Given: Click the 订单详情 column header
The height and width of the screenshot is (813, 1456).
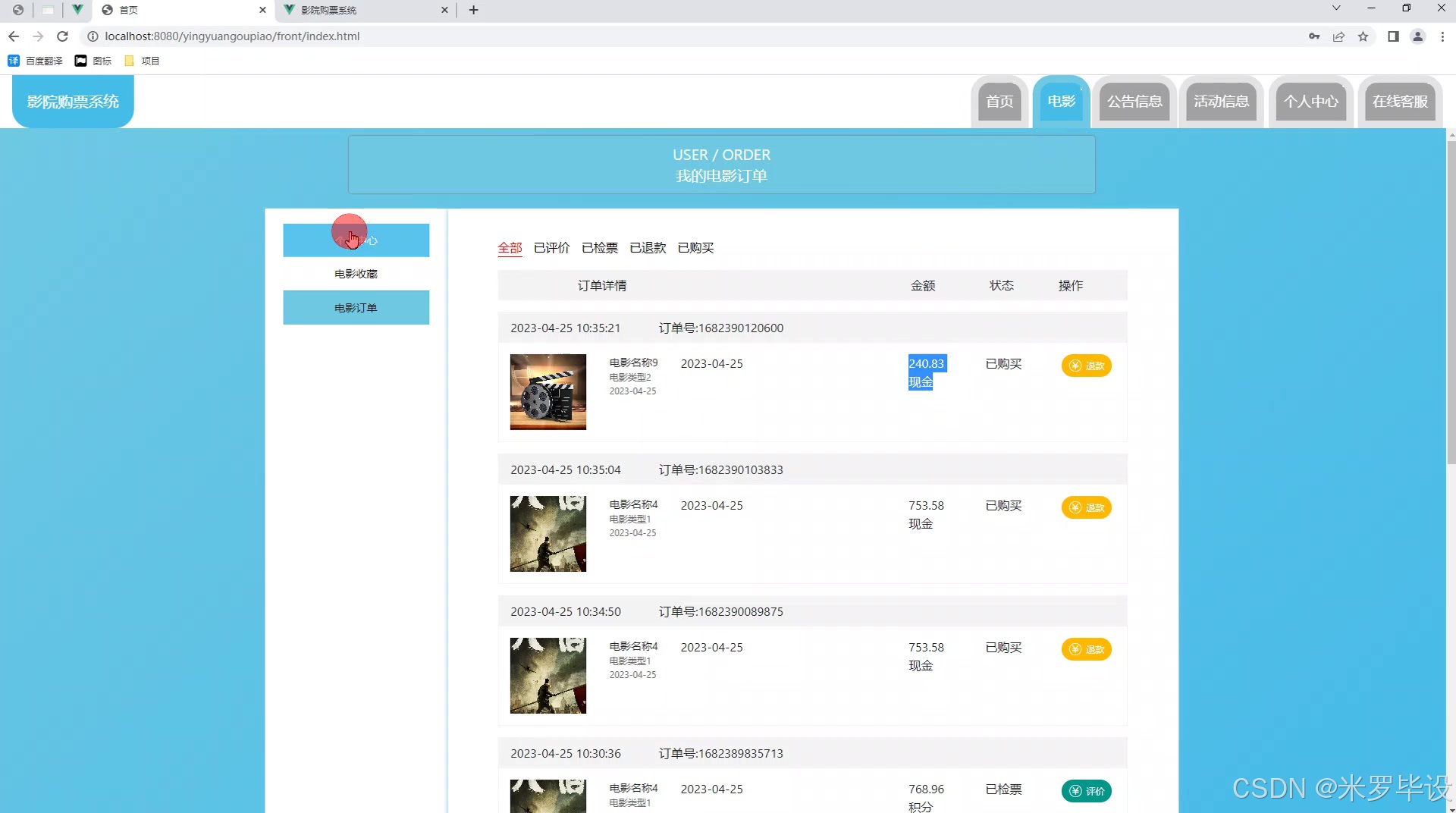Looking at the screenshot, I should point(602,286).
